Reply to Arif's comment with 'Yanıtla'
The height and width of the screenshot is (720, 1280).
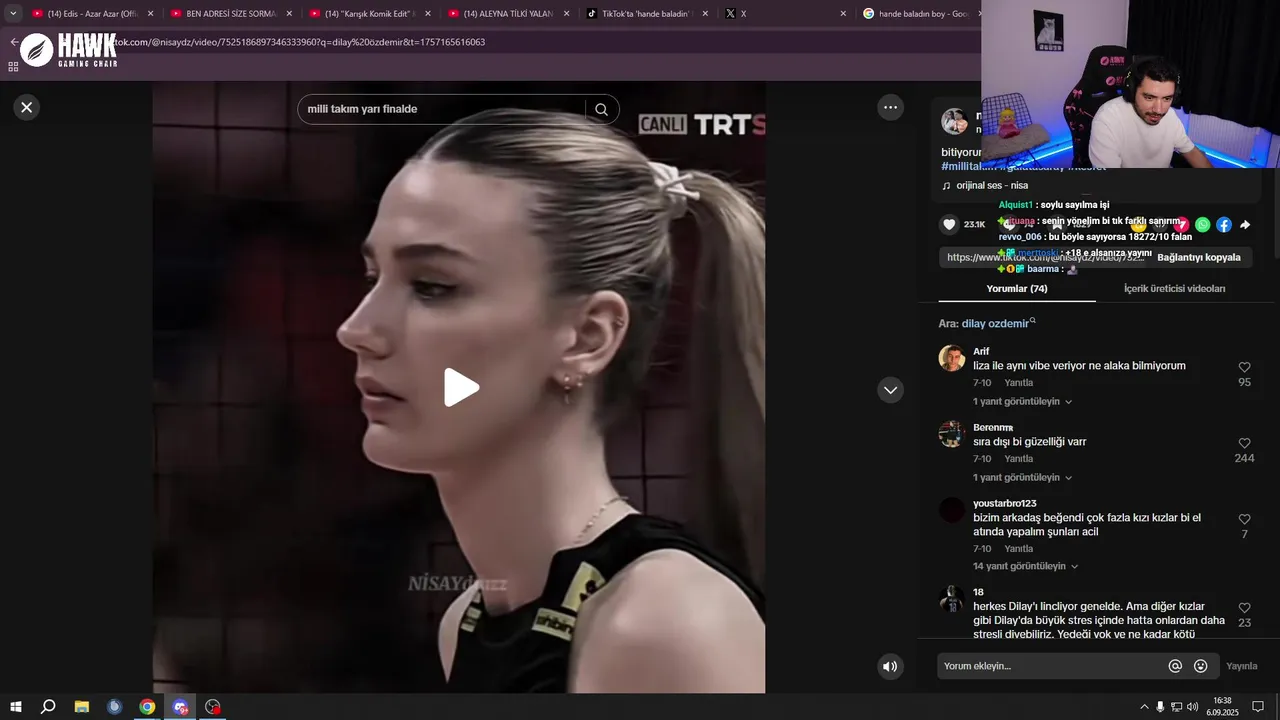click(1018, 383)
